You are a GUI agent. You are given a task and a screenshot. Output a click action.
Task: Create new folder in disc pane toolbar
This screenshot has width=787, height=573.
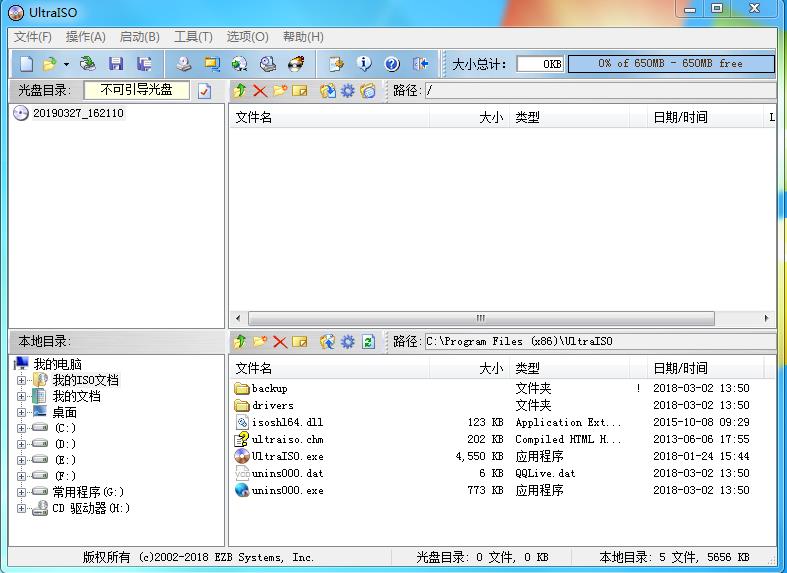point(280,91)
